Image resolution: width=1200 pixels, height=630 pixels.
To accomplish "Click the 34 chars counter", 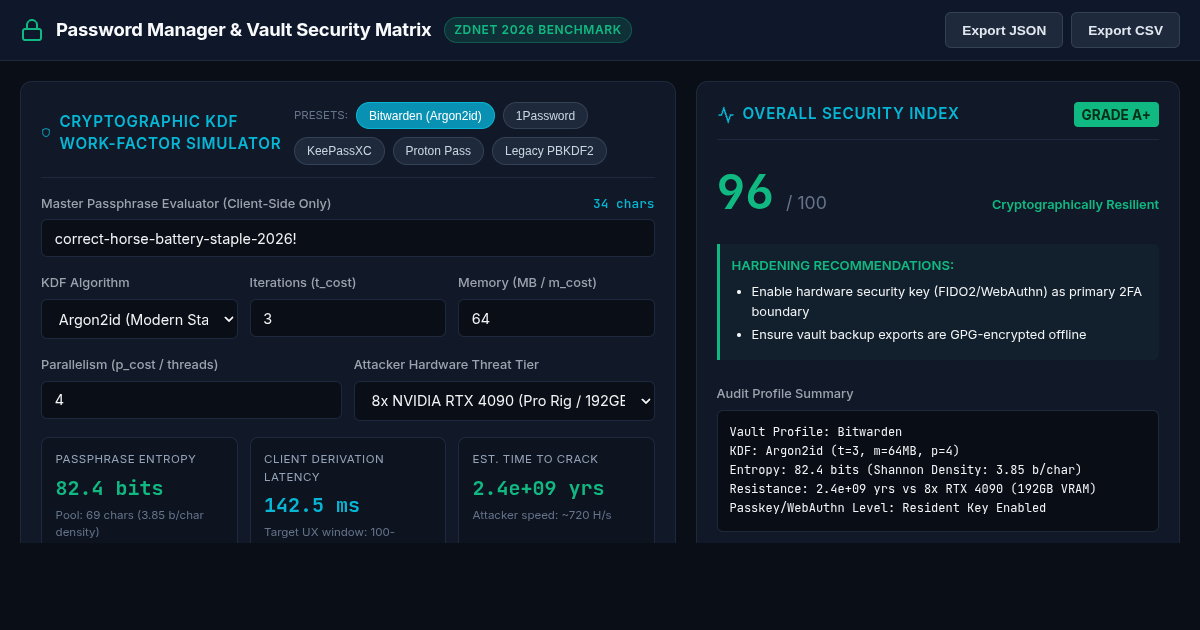I will tap(624, 204).
